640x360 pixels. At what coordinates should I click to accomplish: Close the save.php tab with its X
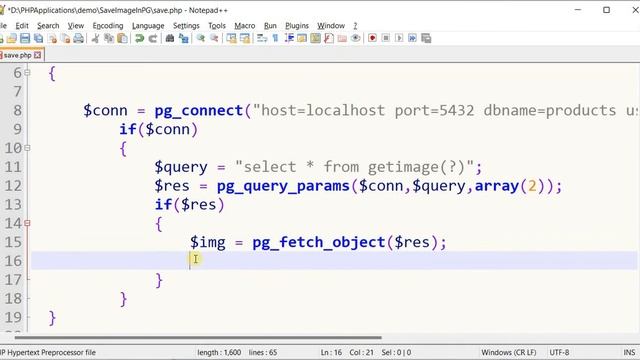pyautogui.click(x=38, y=55)
